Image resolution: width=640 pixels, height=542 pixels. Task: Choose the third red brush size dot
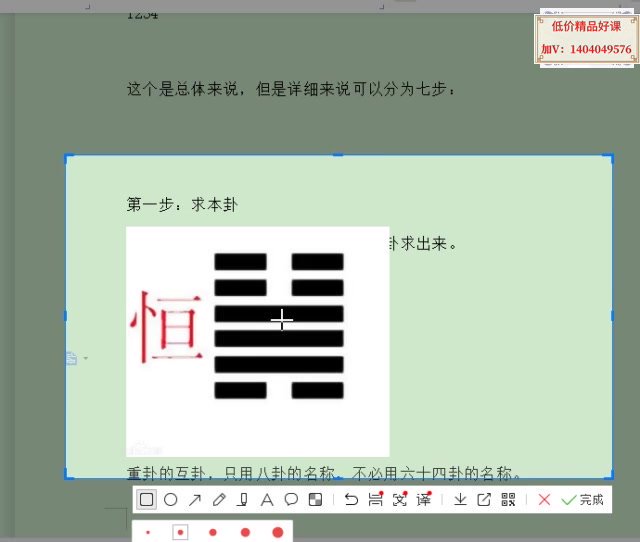[x=213, y=533]
